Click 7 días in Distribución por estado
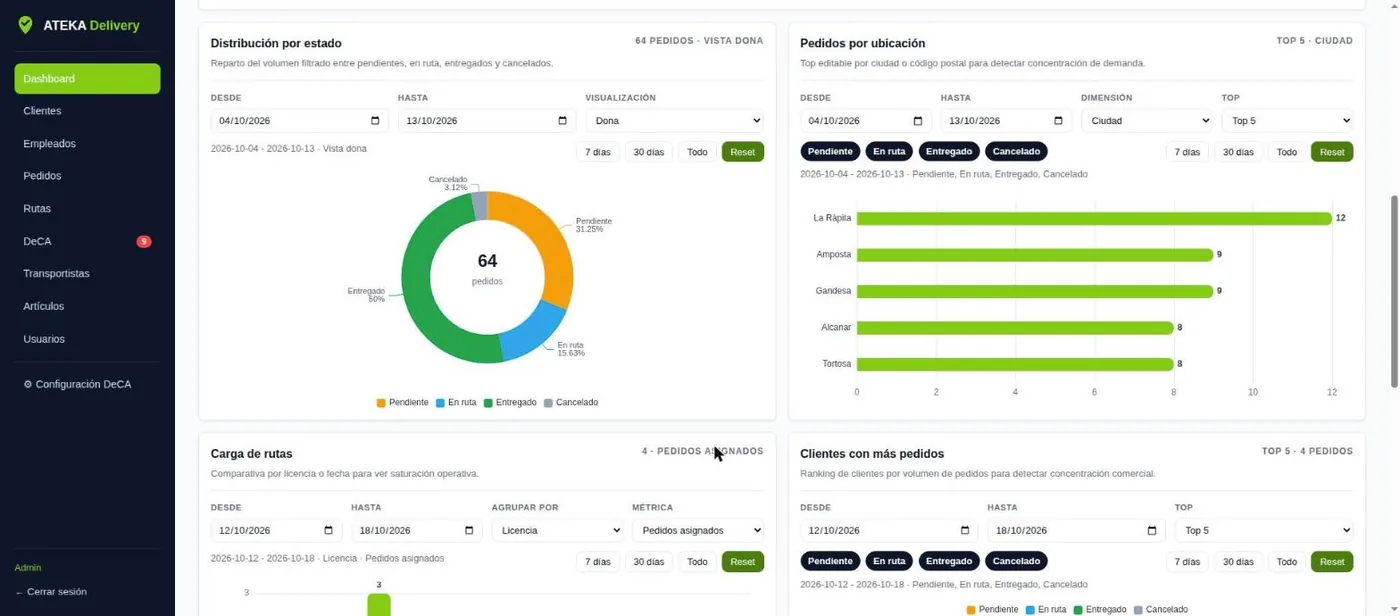Image resolution: width=1400 pixels, height=616 pixels. pyautogui.click(x=597, y=152)
